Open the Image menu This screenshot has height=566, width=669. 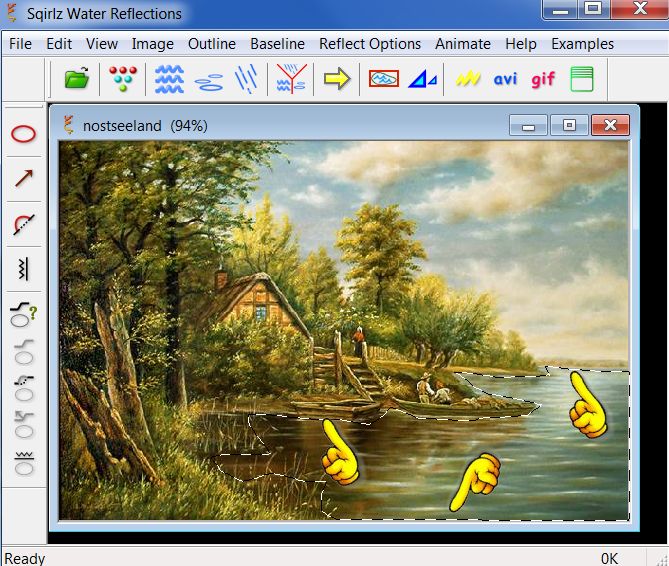[x=153, y=44]
